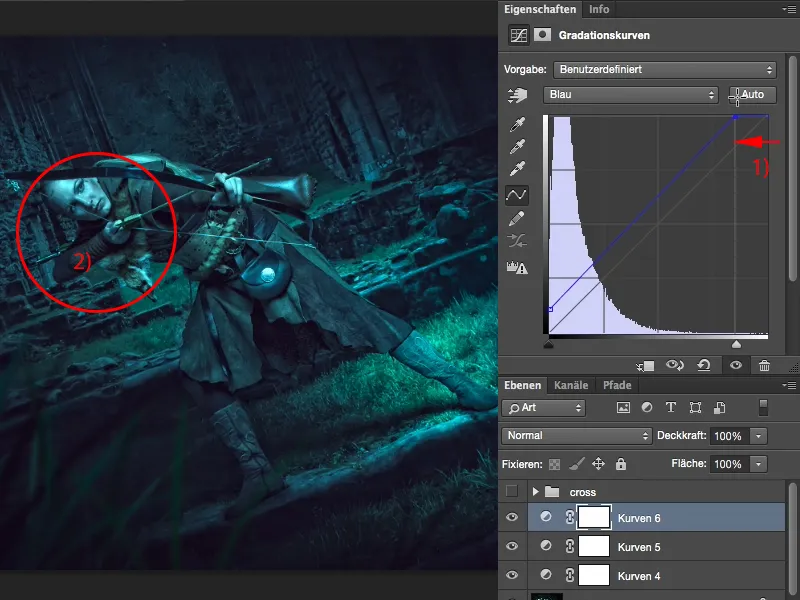The width and height of the screenshot is (800, 600).
Task: Select the cross group name
Action: 583,492
